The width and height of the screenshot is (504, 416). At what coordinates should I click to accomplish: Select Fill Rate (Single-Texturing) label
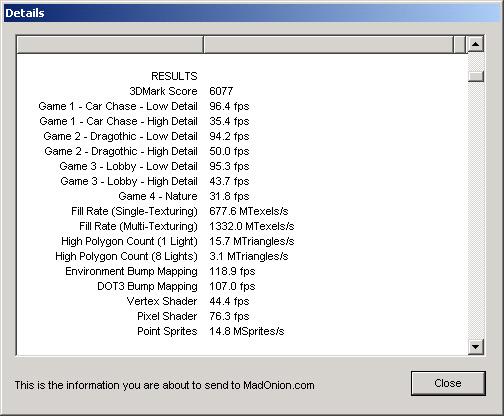click(134, 211)
